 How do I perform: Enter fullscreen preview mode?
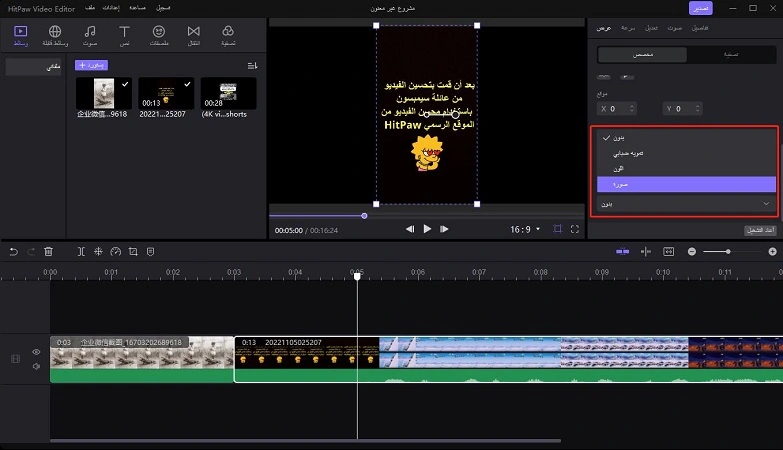coord(575,229)
